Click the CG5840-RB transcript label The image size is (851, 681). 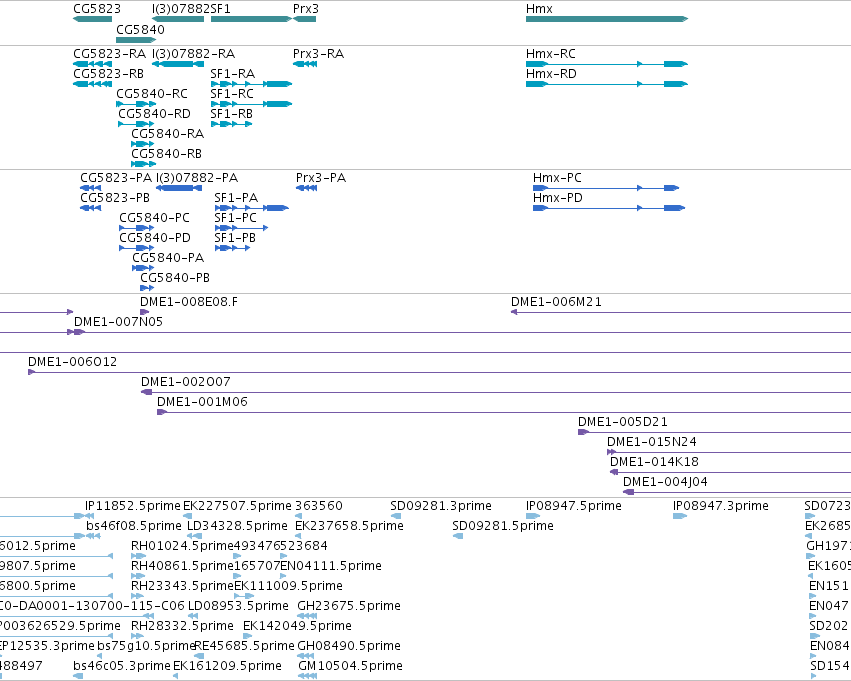point(167,154)
